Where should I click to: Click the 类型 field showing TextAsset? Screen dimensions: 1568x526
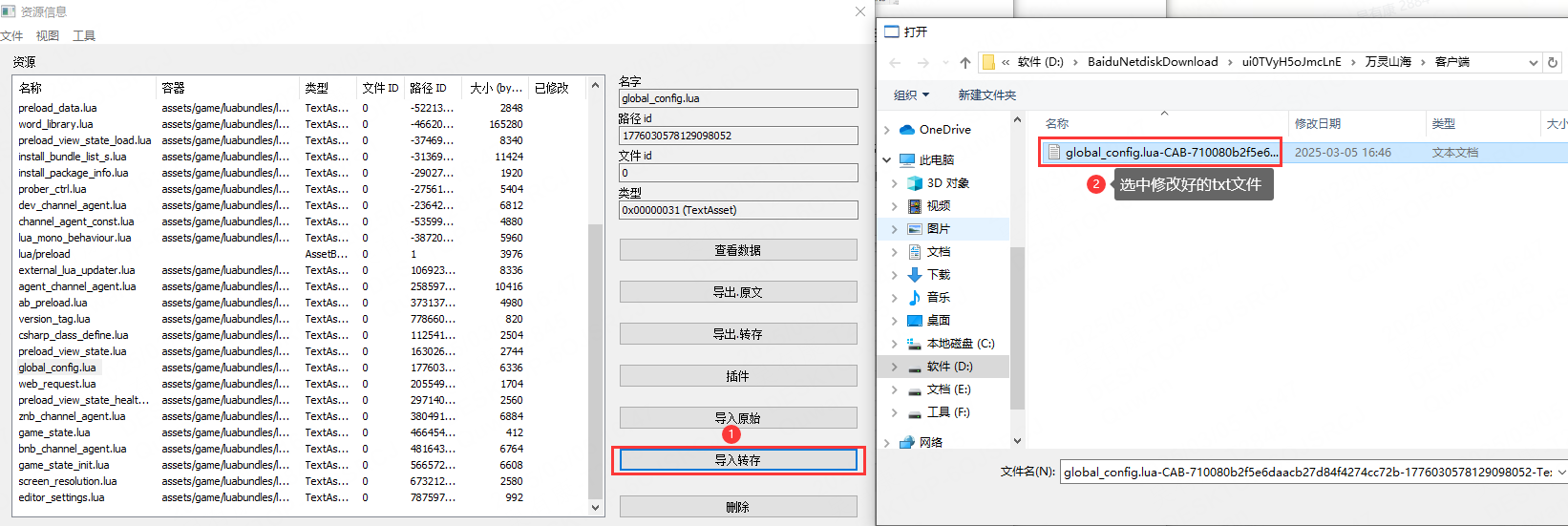click(738, 210)
